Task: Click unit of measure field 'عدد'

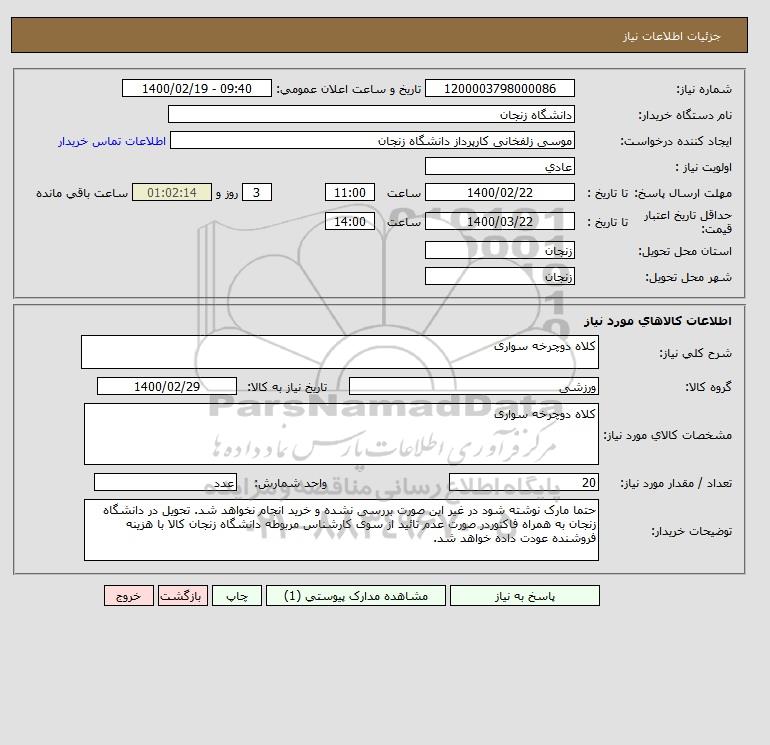Action: (165, 482)
